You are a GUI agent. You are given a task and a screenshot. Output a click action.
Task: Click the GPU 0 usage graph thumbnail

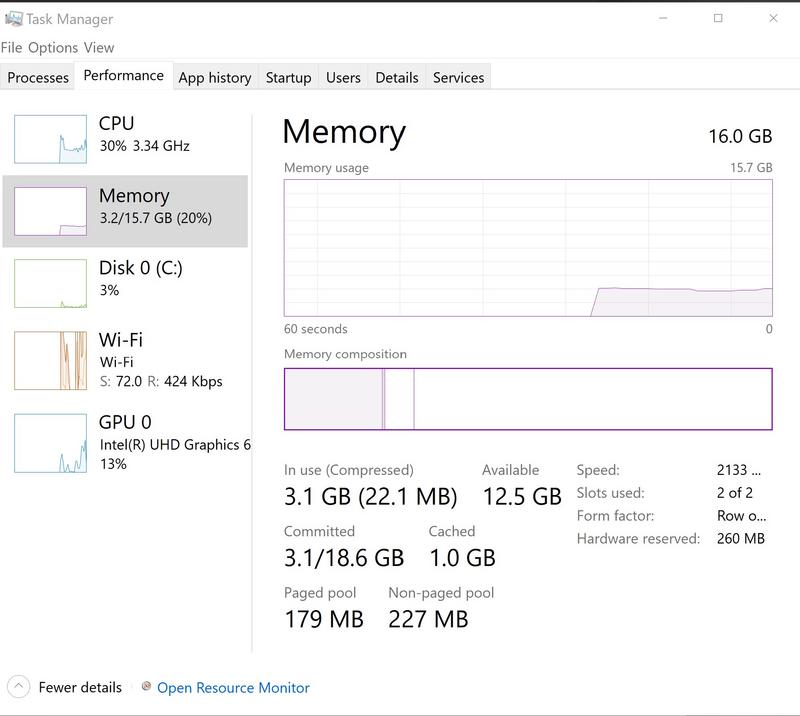[50, 443]
